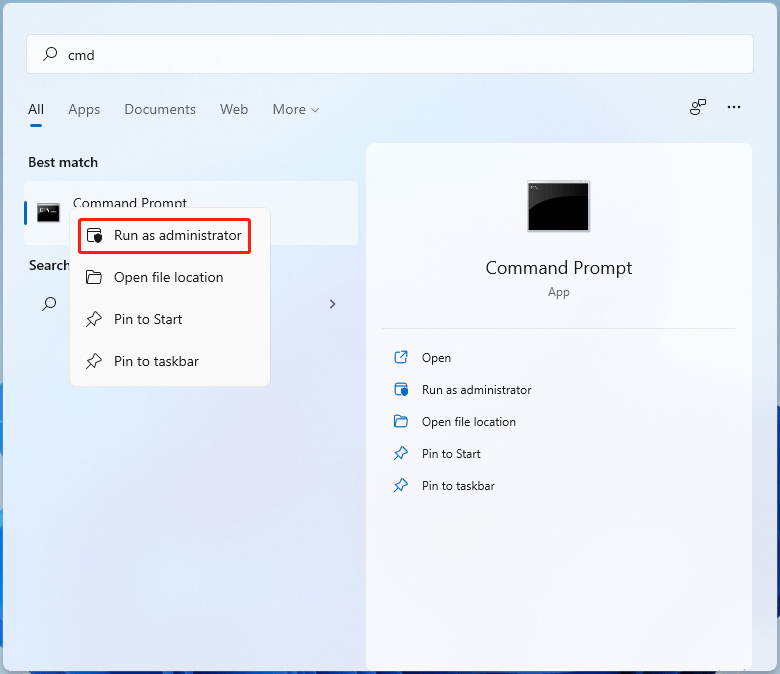Click the Open external-link icon in details pane
Image resolution: width=780 pixels, height=674 pixels.
tap(401, 357)
